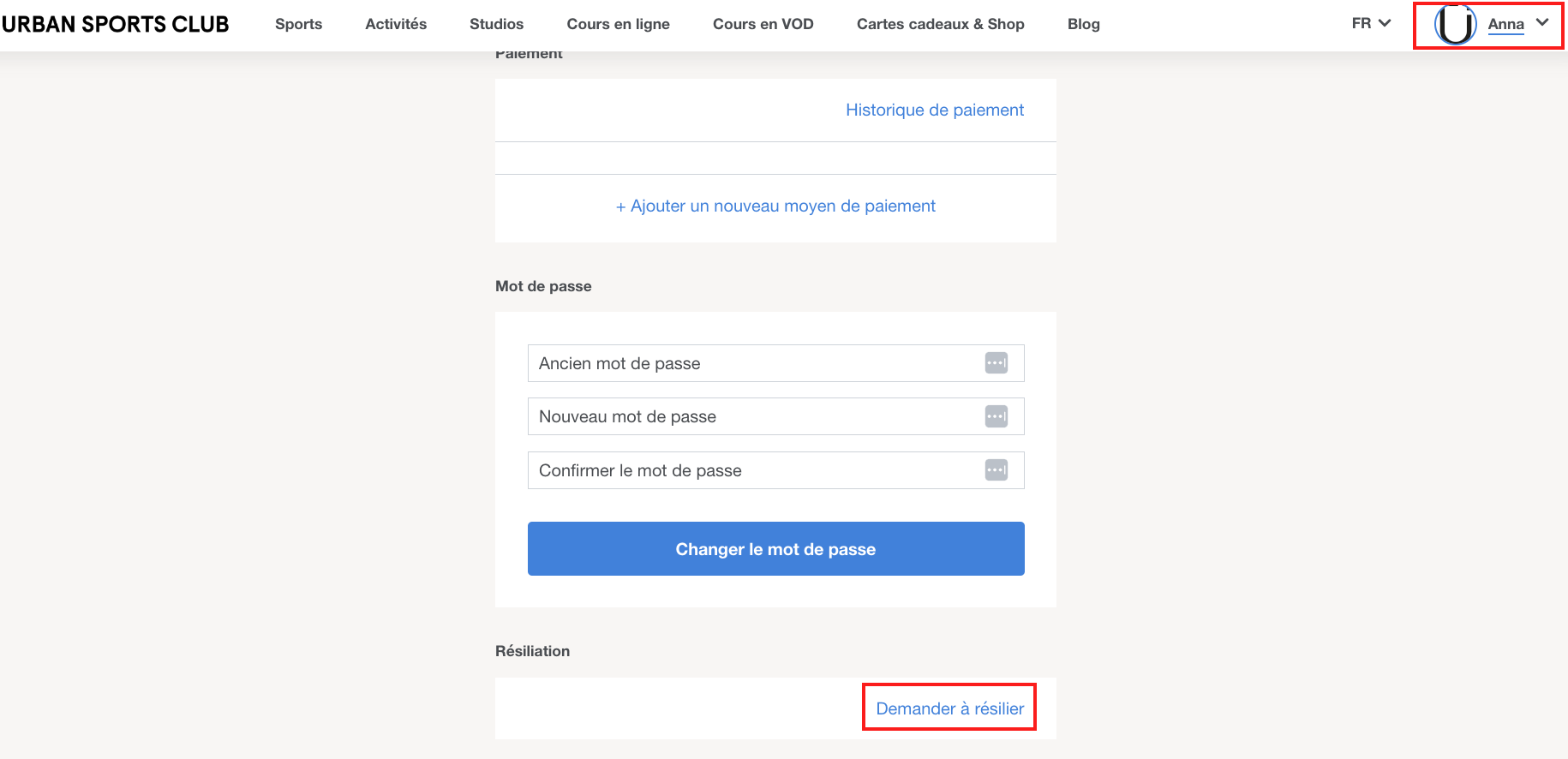The height and width of the screenshot is (759, 1568).
Task: Open the Sports menu item
Action: [x=298, y=24]
